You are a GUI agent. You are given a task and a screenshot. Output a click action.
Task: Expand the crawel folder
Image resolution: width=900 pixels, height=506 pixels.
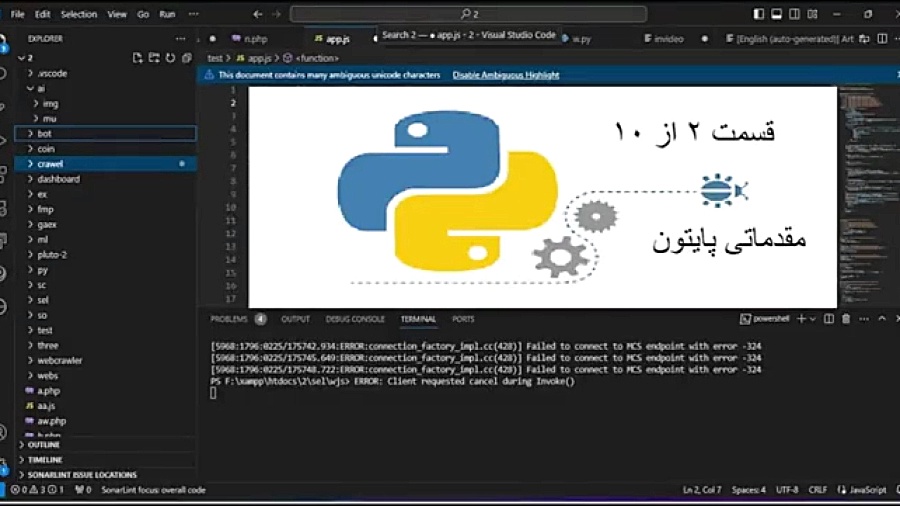(105, 164)
